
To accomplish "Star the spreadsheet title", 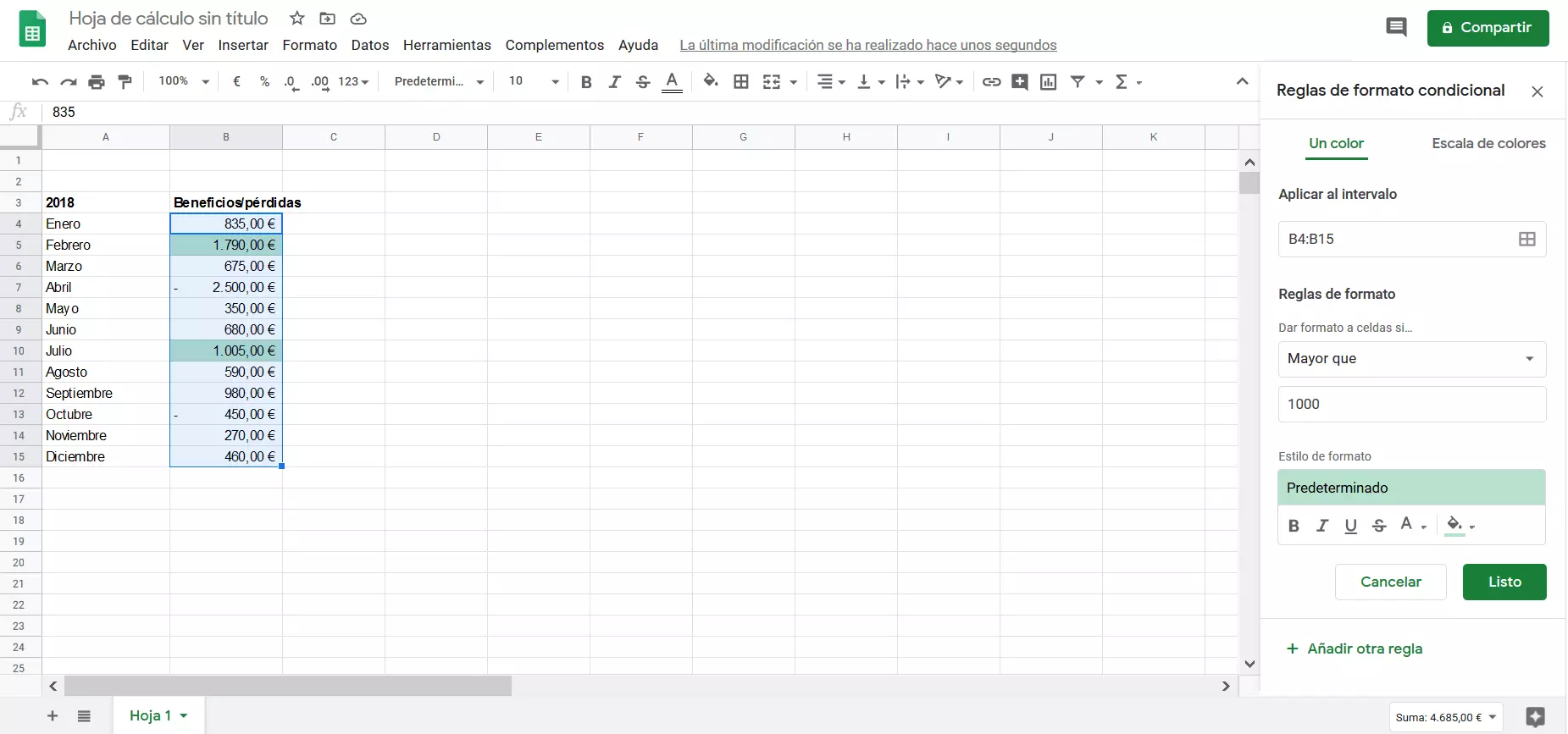I will click(x=297, y=19).
